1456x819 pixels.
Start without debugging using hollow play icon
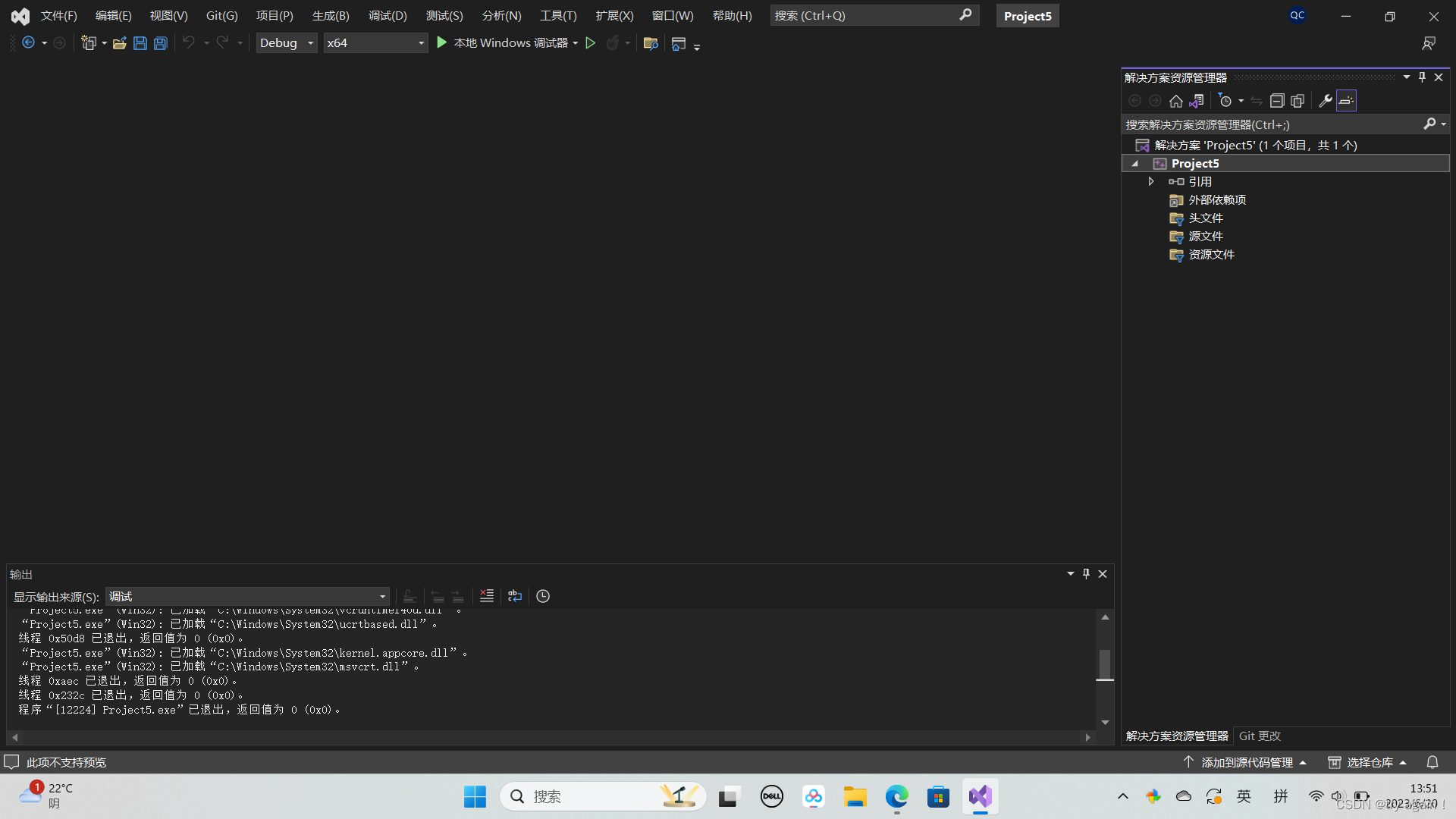tap(591, 43)
